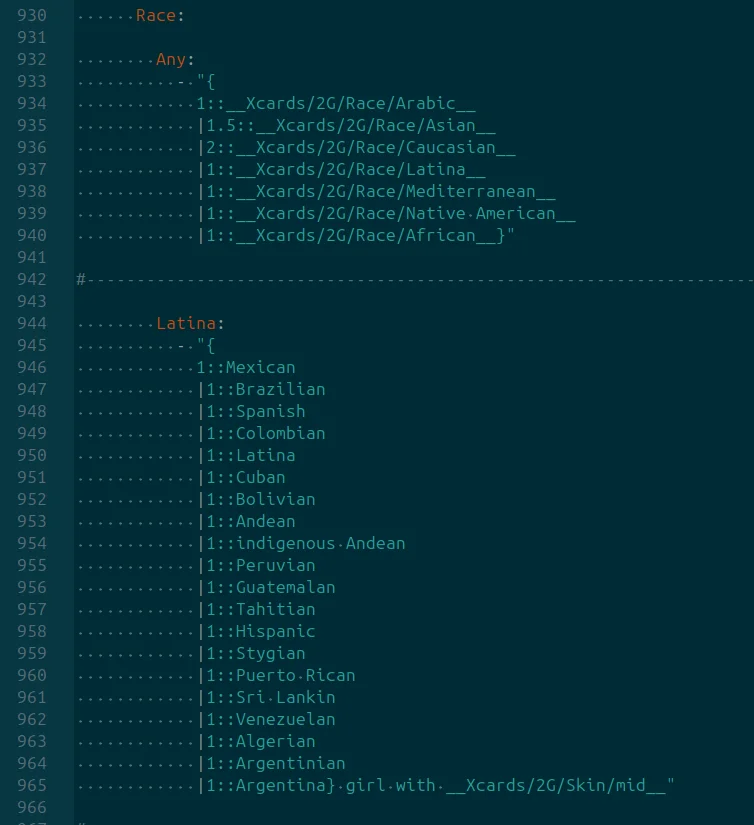Place cursor on Sri Lankin entry
This screenshot has height=825, width=754.
pos(285,698)
